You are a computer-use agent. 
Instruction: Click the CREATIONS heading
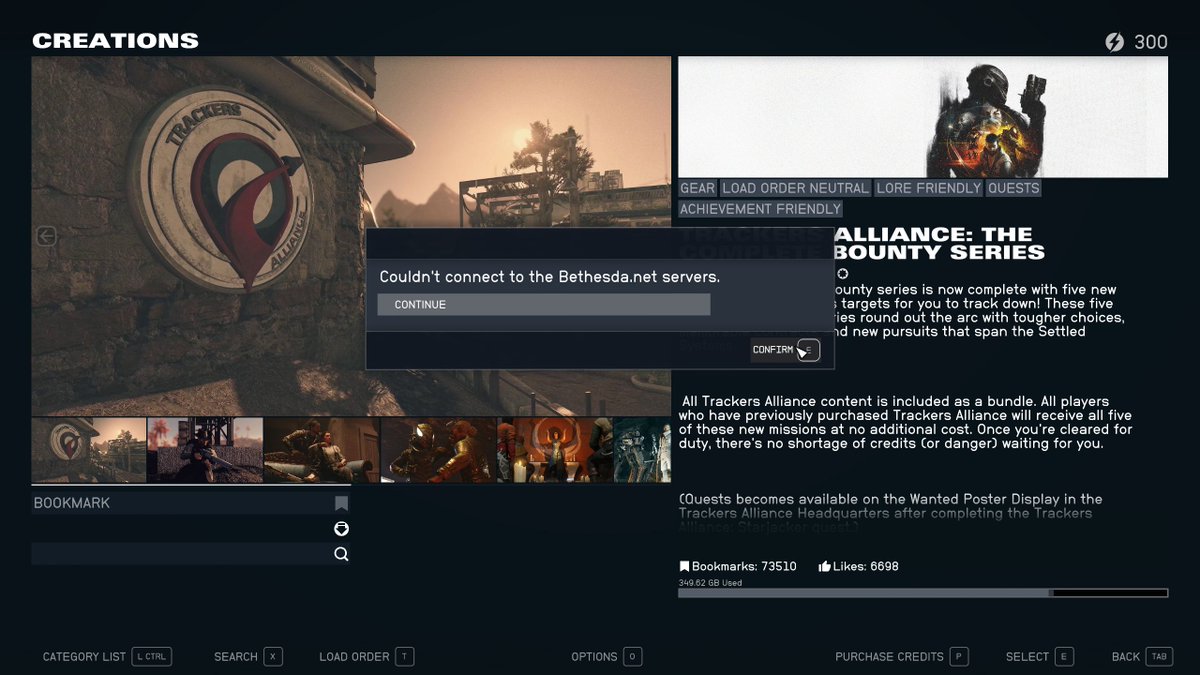tap(115, 41)
